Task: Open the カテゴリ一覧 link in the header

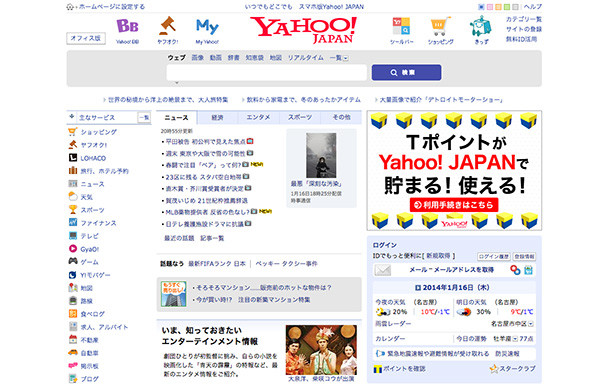Action: pos(523,19)
